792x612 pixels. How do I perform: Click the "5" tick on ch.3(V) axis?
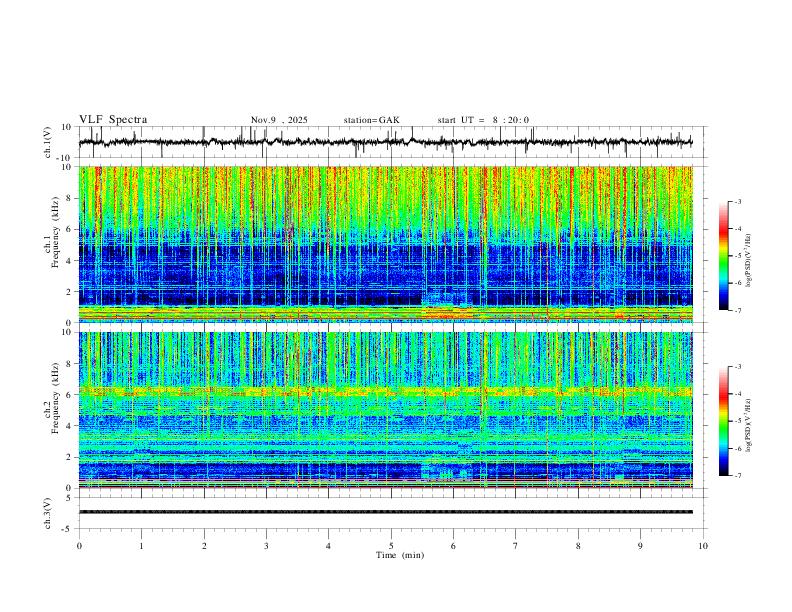point(70,498)
